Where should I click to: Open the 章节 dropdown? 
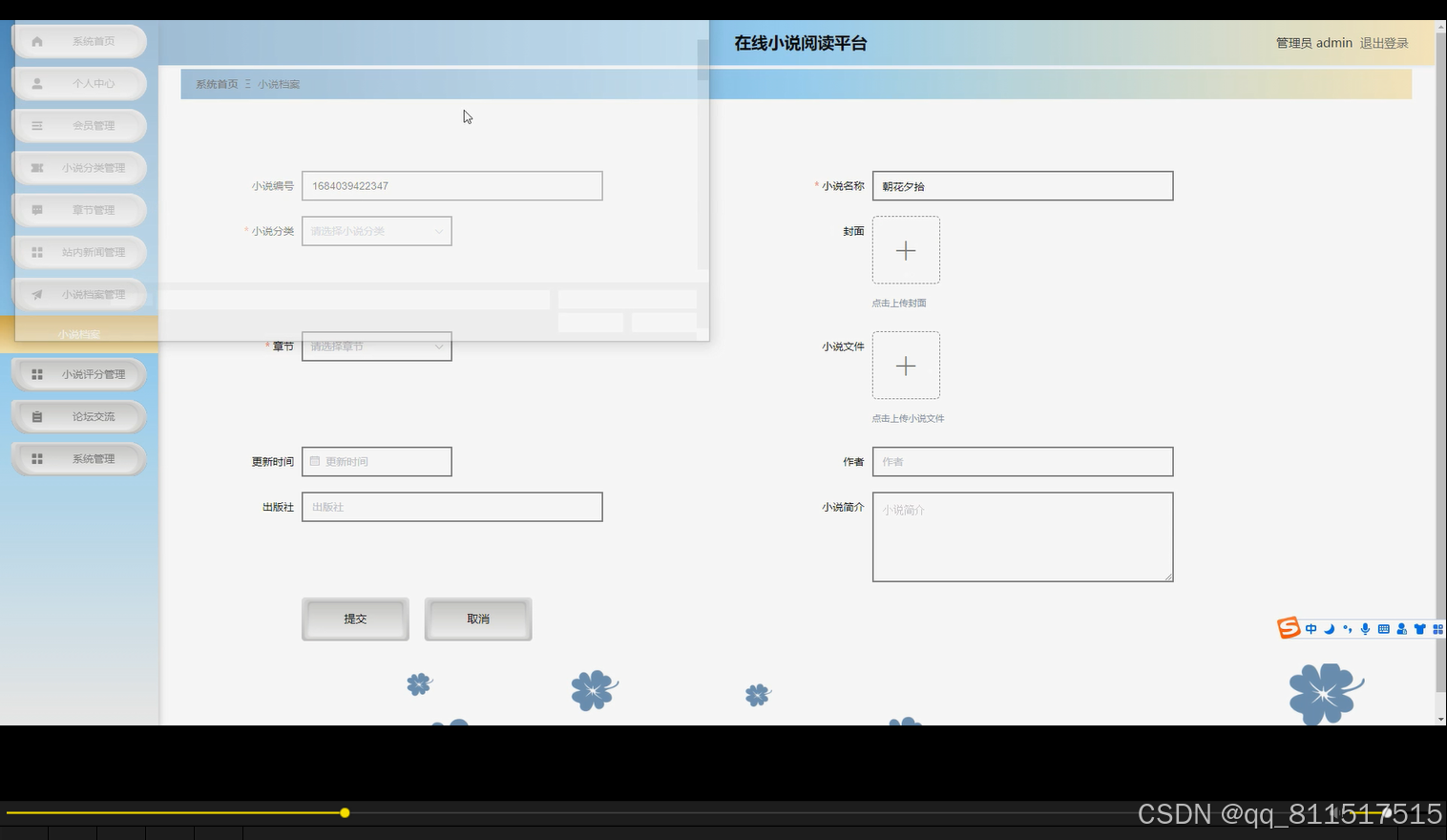click(x=377, y=346)
